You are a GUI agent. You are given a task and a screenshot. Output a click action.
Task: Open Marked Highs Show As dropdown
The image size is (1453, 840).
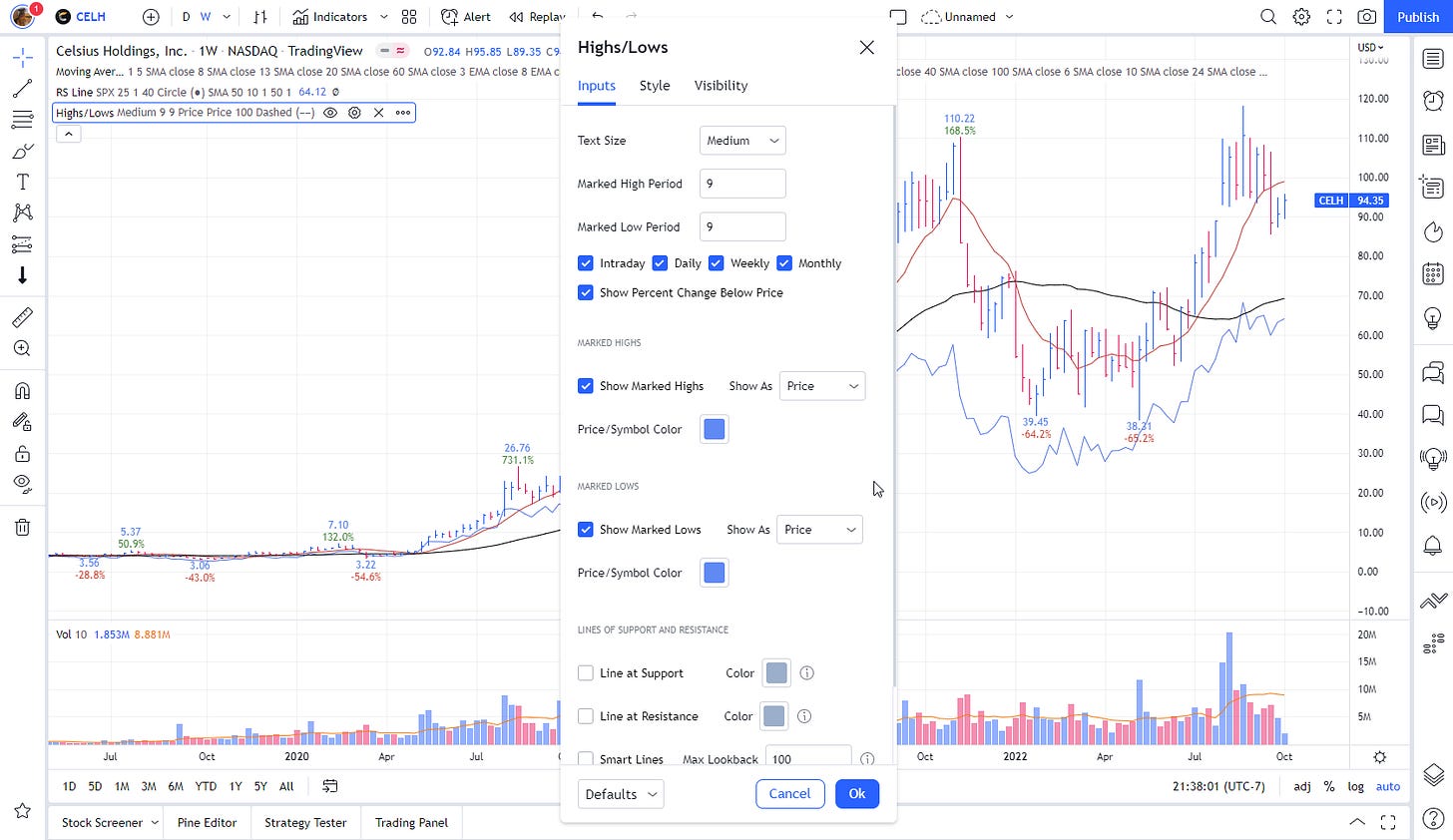point(822,386)
